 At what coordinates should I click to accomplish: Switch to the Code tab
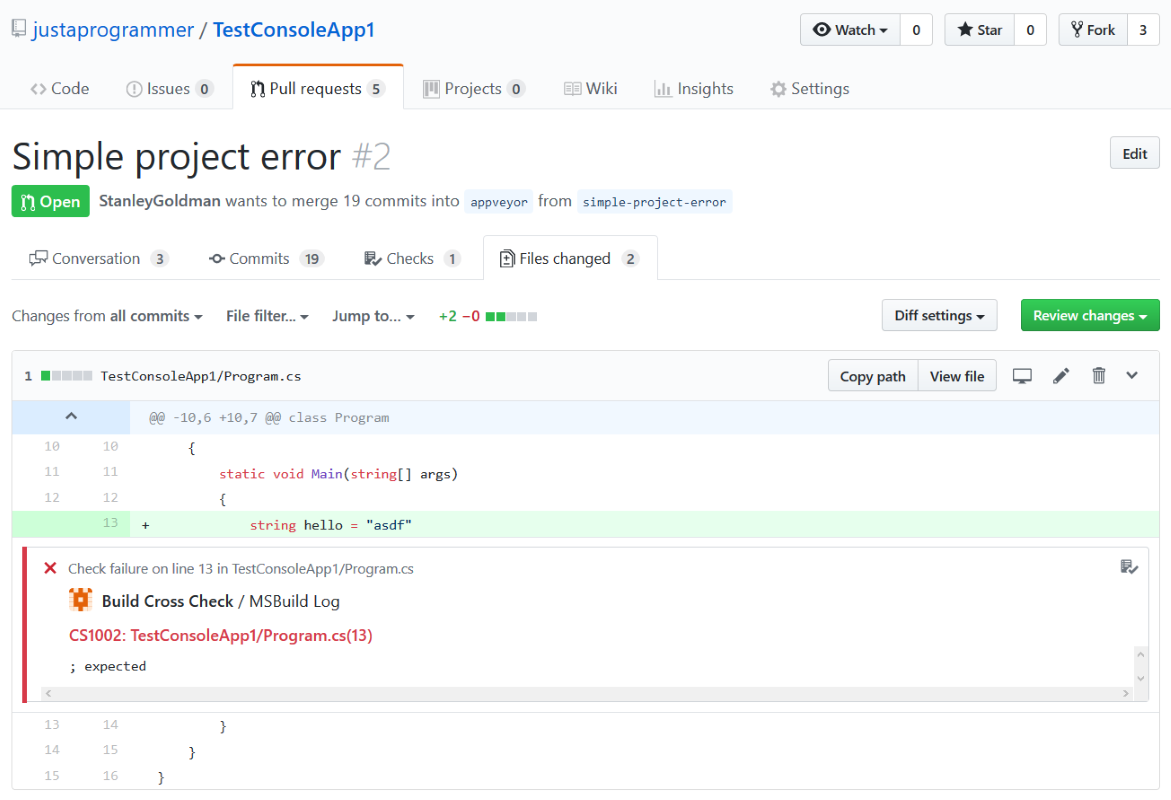pyautogui.click(x=60, y=89)
